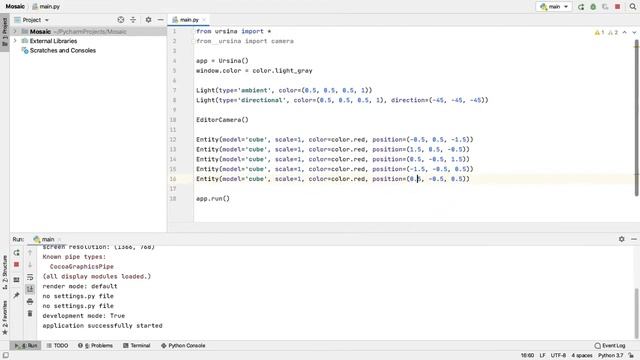Minimize the Run tool window
Screen dimensions: 640x360
point(634,239)
